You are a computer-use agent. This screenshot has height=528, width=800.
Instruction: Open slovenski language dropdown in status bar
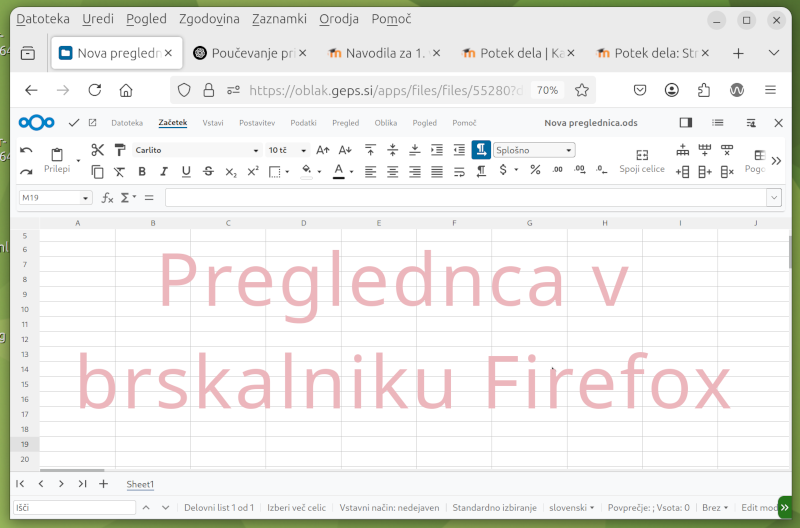click(571, 508)
